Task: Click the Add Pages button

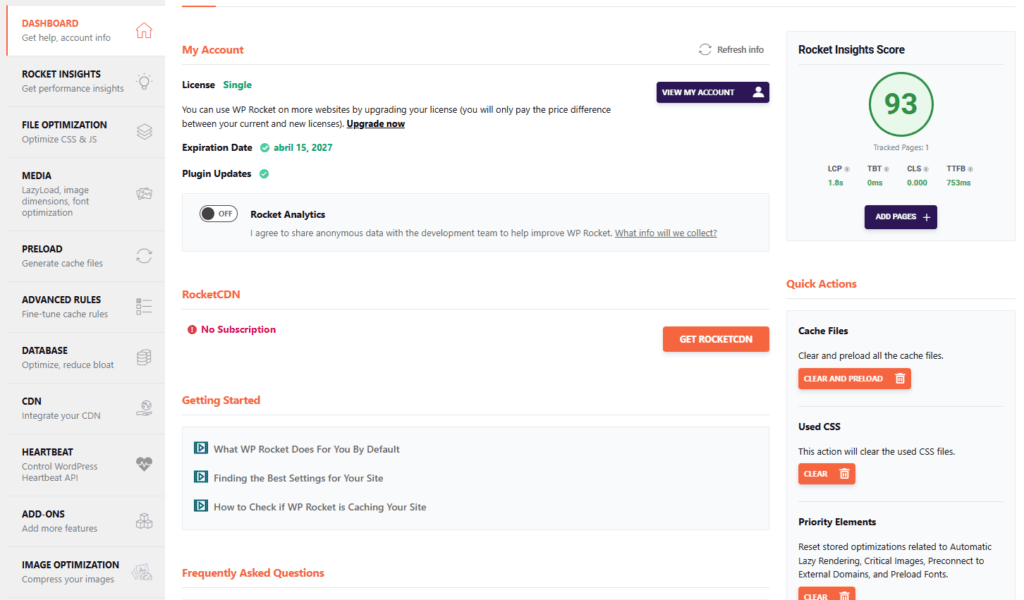Action: (x=901, y=217)
